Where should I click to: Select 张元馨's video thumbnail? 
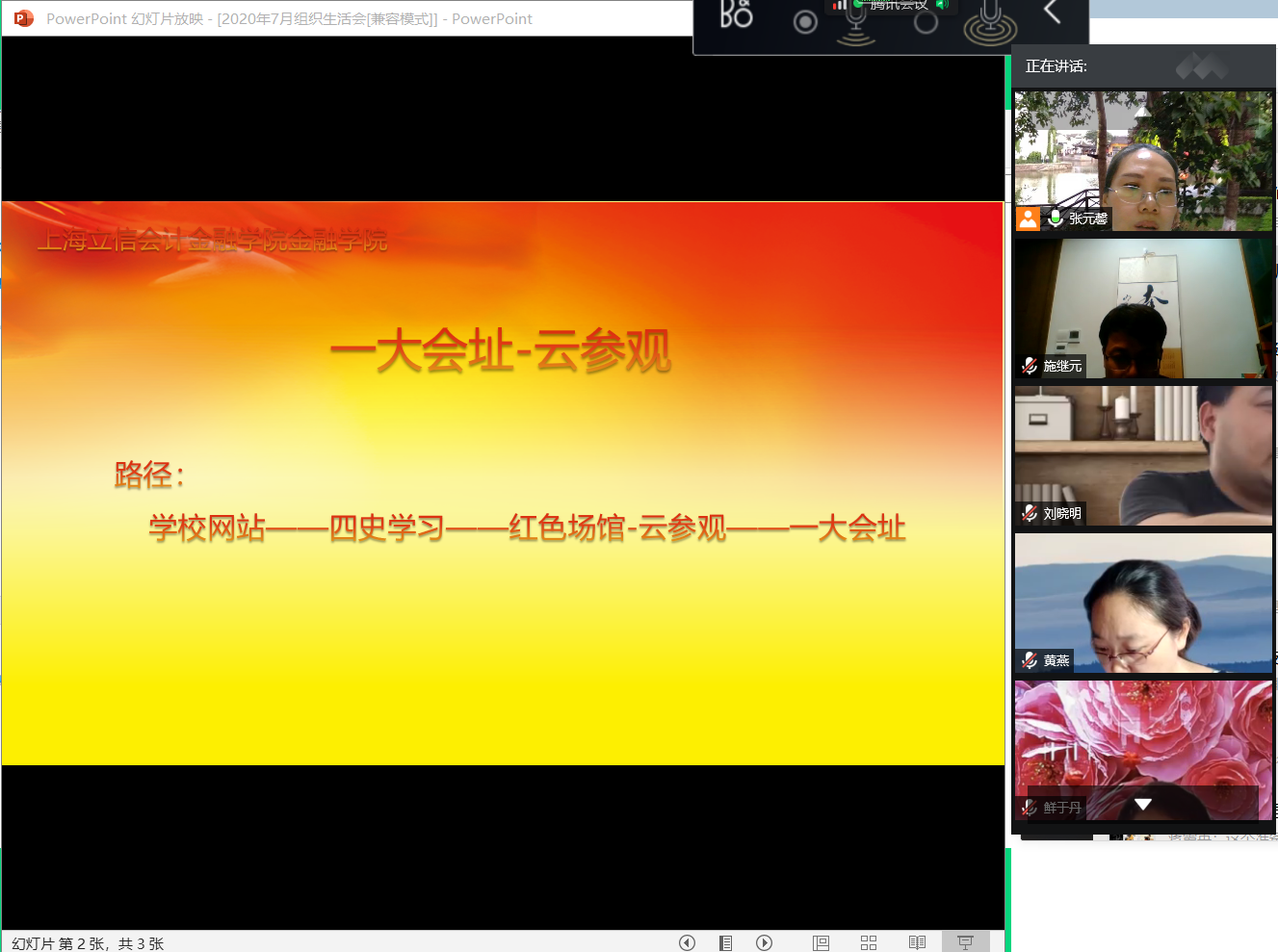point(1143,161)
